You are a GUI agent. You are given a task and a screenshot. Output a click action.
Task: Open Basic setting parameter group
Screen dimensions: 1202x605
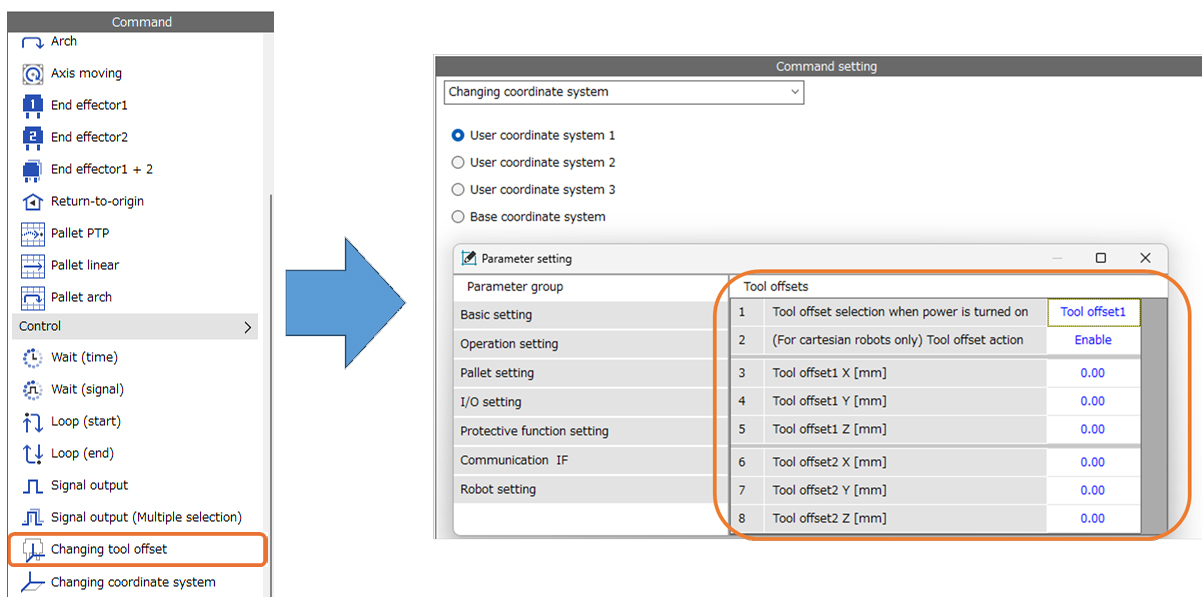click(x=591, y=315)
